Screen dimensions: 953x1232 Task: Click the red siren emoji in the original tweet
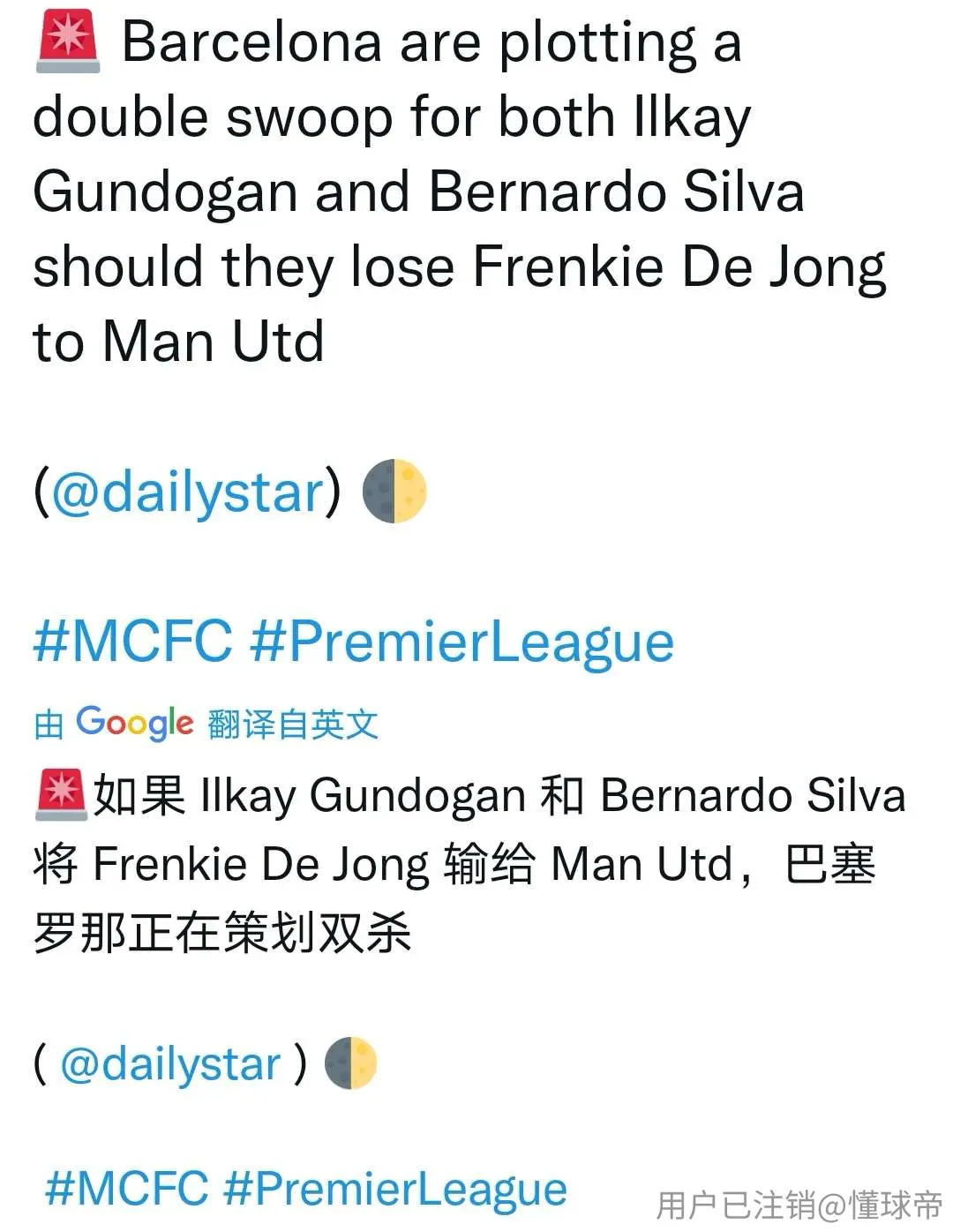tap(68, 41)
